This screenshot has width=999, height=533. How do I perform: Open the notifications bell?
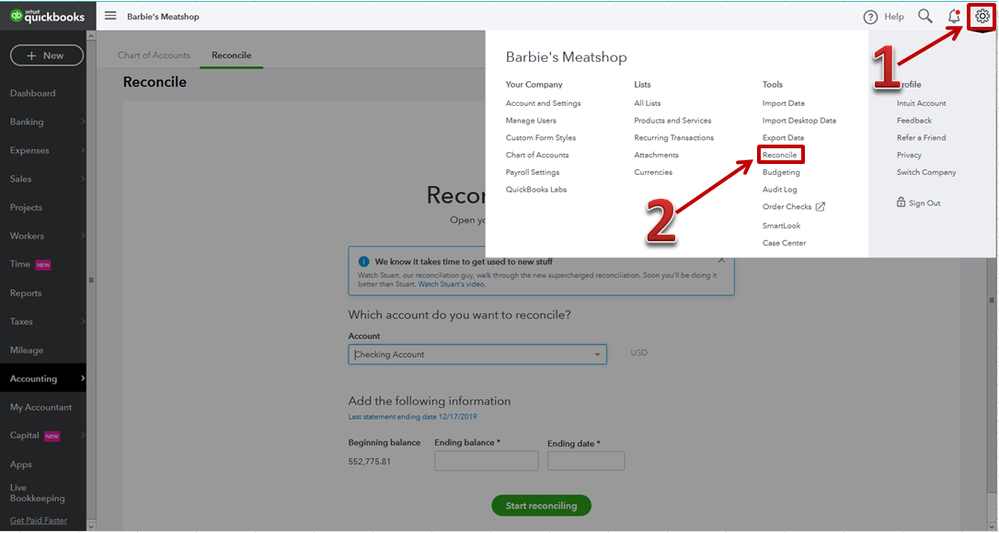coord(954,16)
